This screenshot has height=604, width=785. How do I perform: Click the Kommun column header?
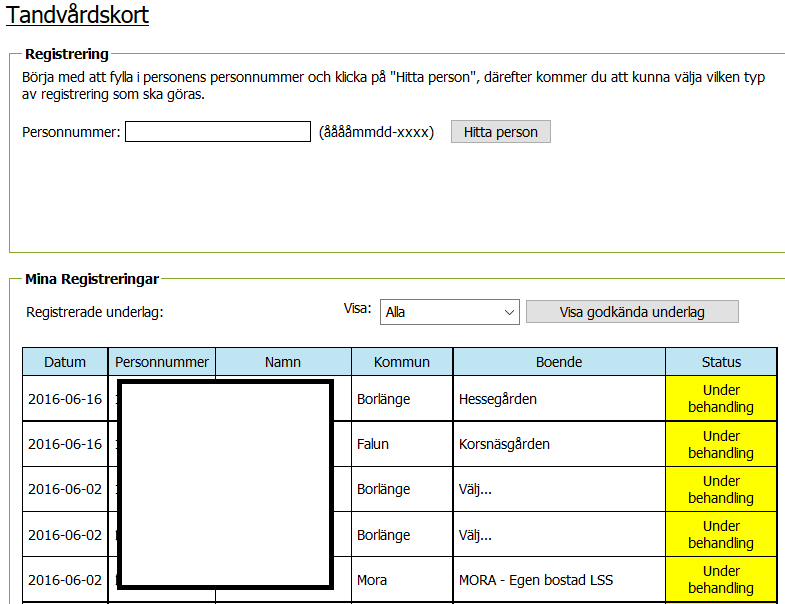coord(402,362)
